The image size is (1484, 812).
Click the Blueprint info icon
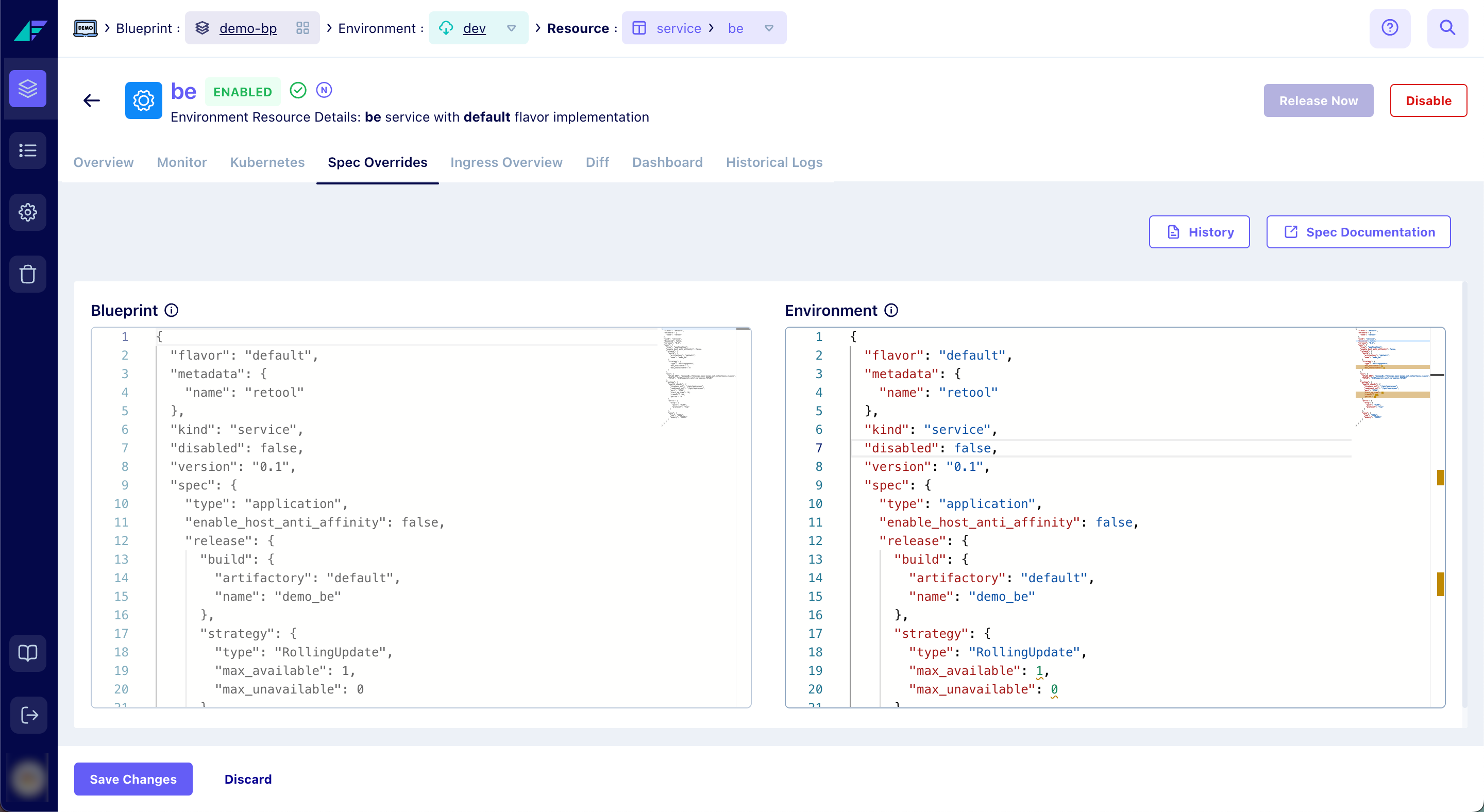point(172,310)
